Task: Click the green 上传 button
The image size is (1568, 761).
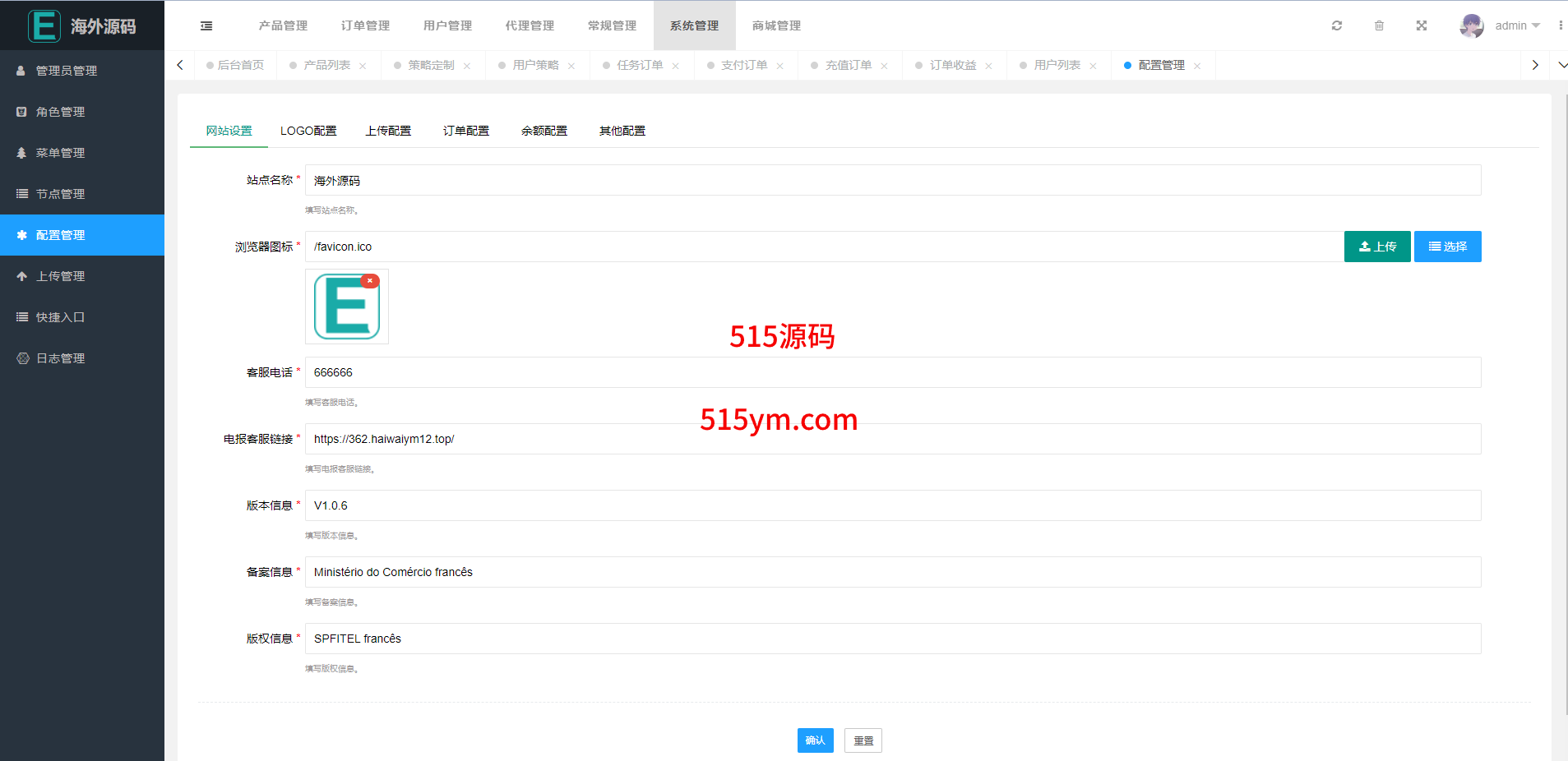Action: pyautogui.click(x=1376, y=247)
